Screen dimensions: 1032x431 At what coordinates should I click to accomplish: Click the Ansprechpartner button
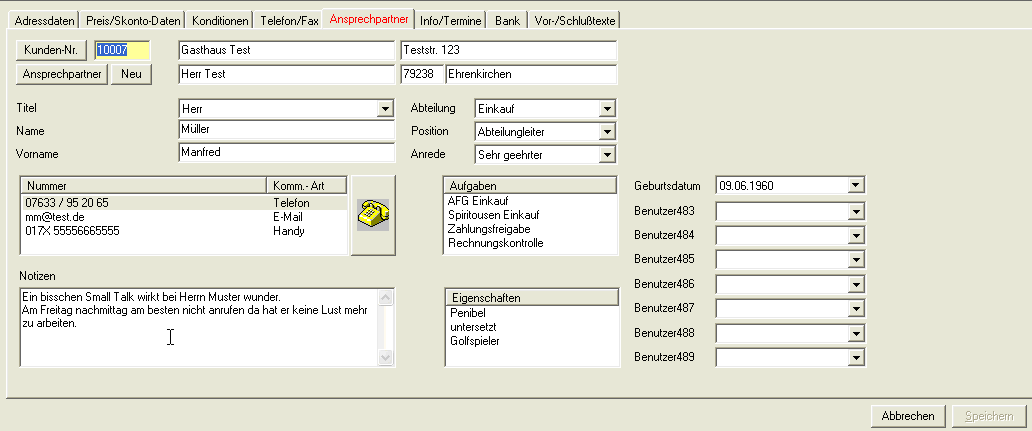tap(62, 73)
